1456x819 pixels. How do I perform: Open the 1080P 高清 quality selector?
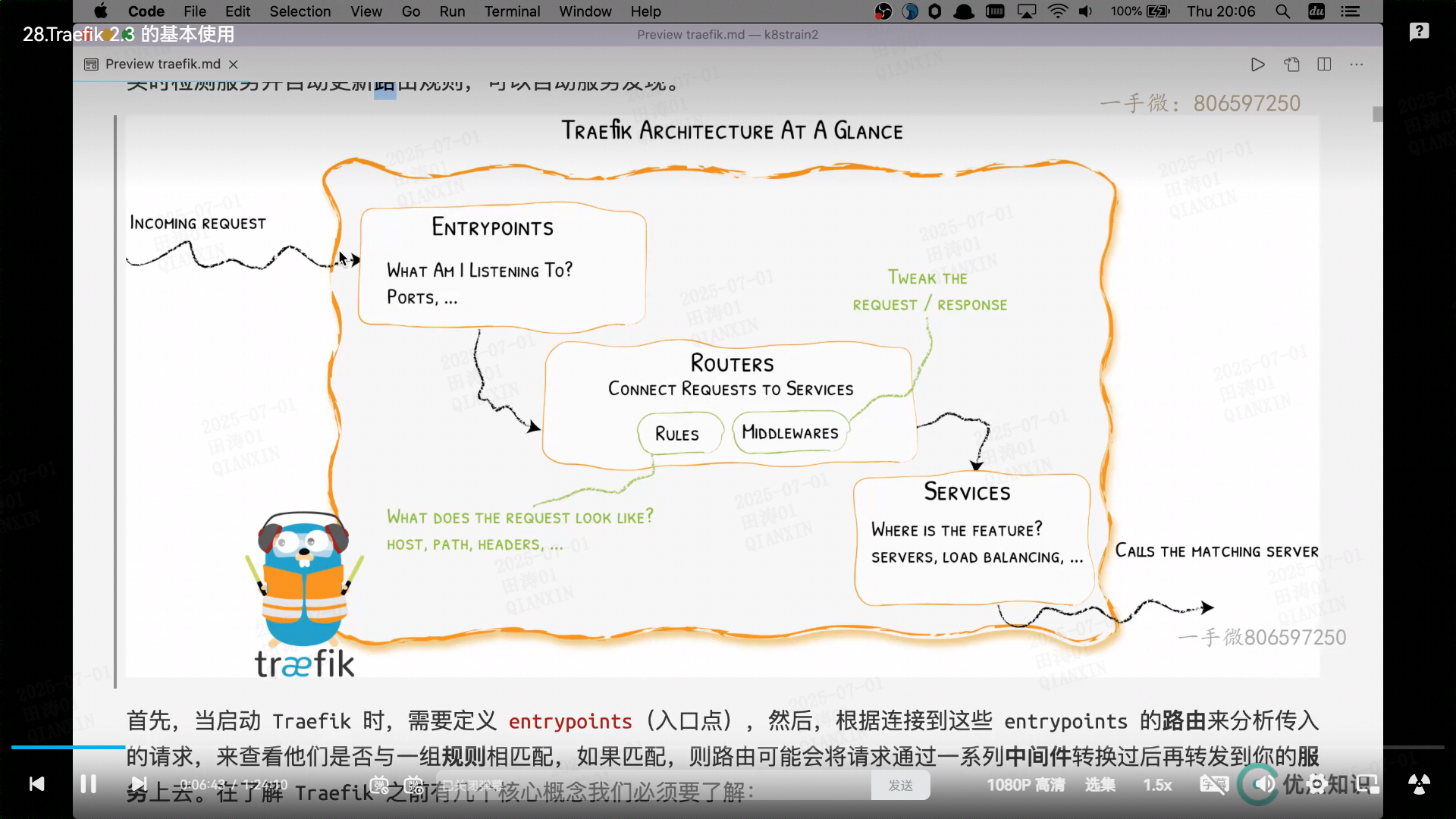point(1025,785)
